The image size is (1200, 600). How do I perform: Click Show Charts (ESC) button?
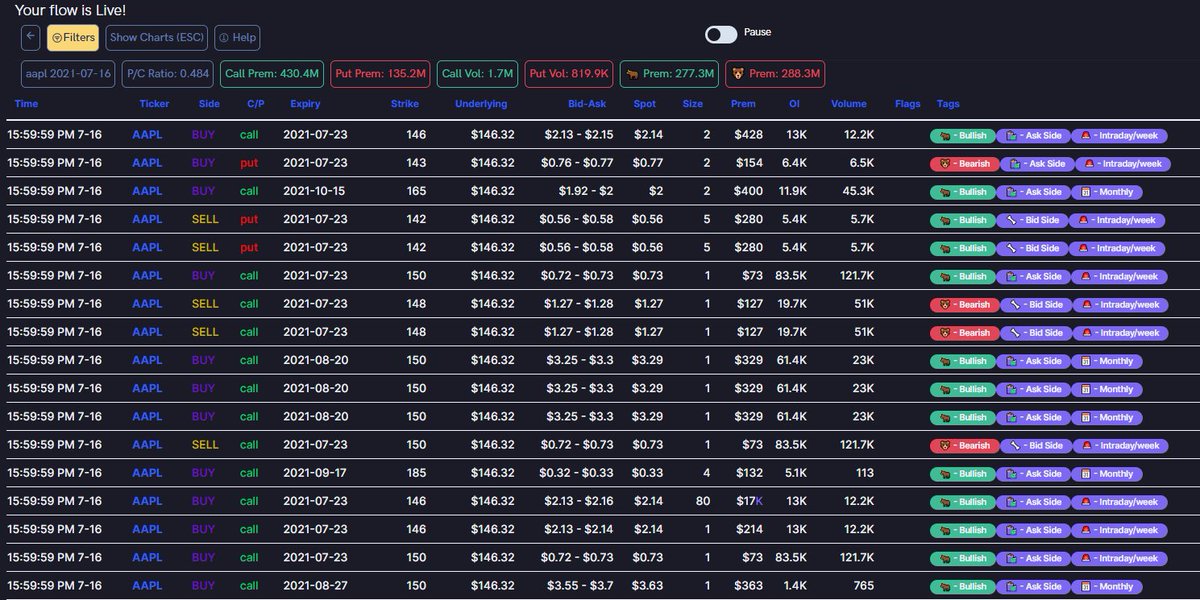(x=157, y=38)
